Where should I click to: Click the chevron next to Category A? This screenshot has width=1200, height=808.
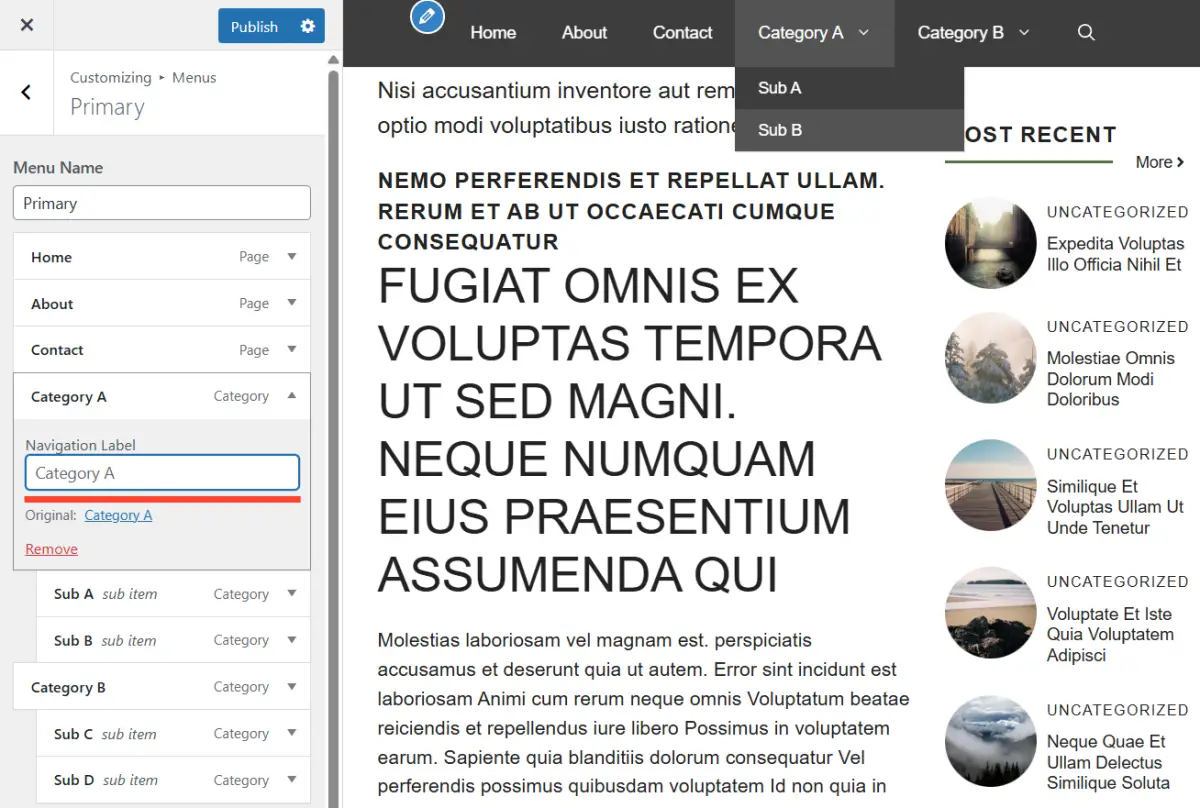864,33
